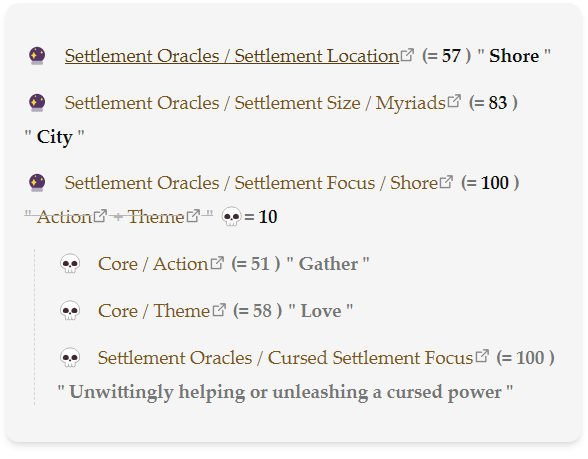The height and width of the screenshot is (459, 588).
Task: Click external link icon after Cursed Settlement Focus
Action: [x=482, y=356]
